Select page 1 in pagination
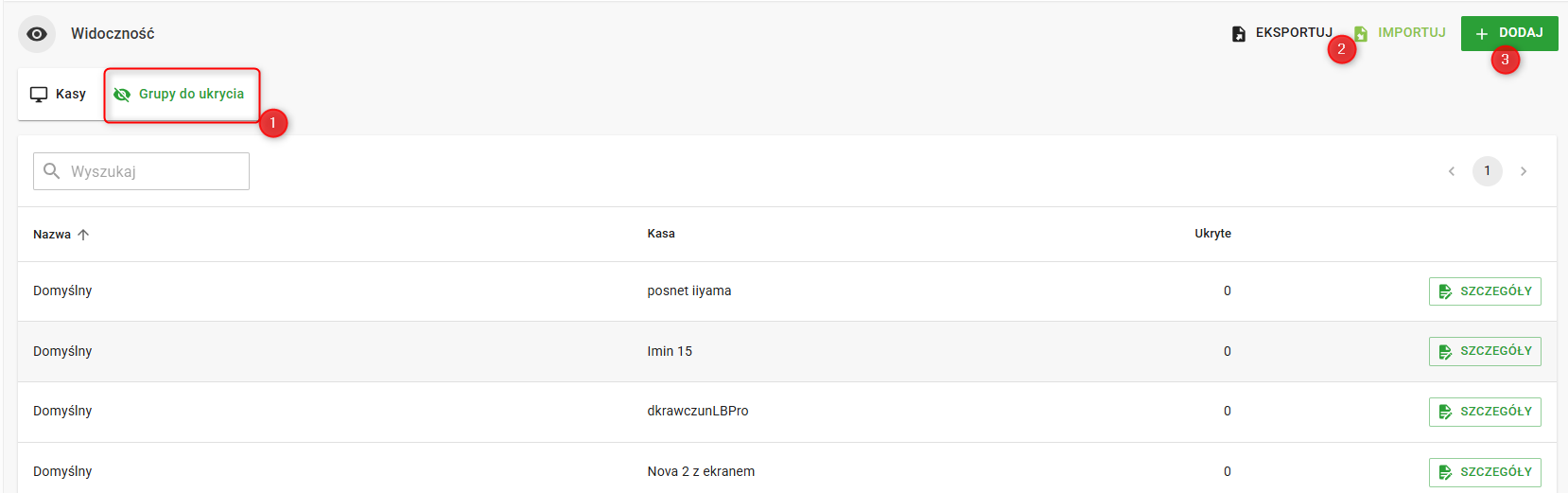The image size is (1568, 493). tap(1488, 171)
